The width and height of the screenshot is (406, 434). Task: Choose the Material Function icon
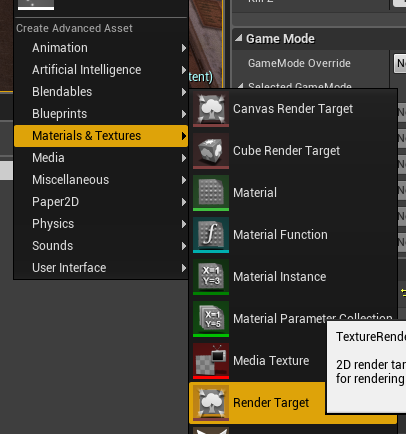coord(211,235)
